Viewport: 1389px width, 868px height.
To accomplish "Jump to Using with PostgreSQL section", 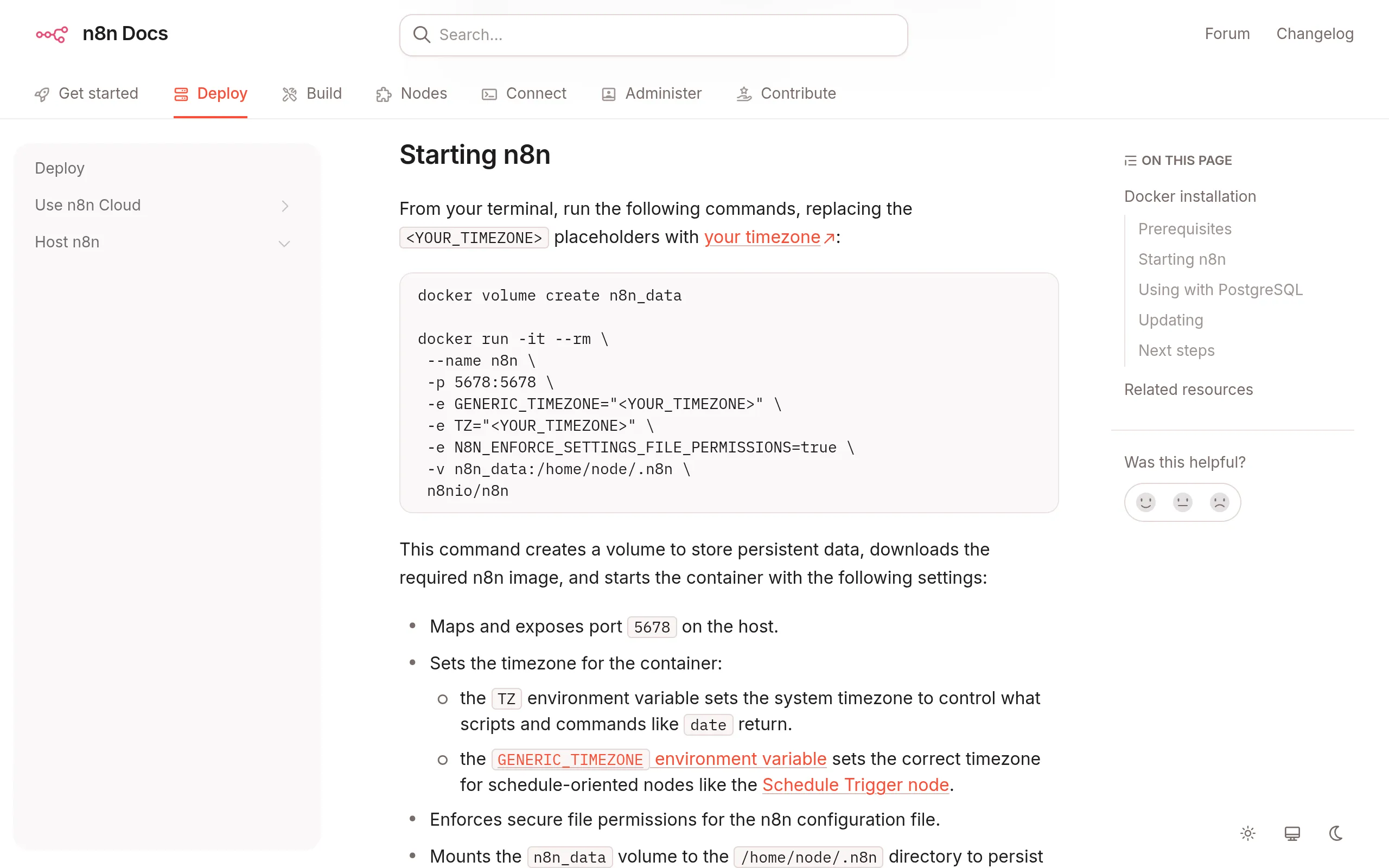I will 1220,290.
